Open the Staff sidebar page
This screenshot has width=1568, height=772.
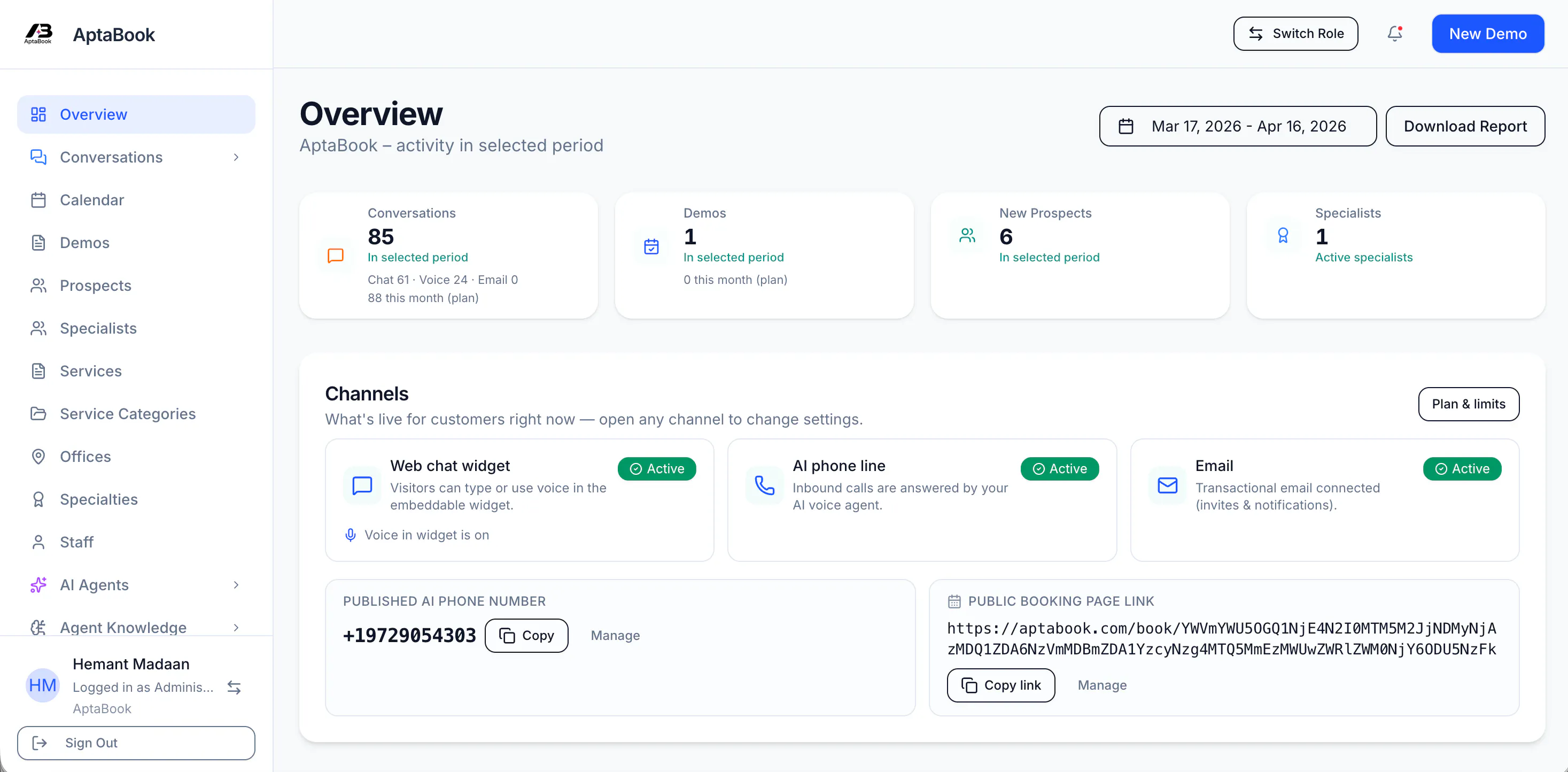click(x=136, y=543)
